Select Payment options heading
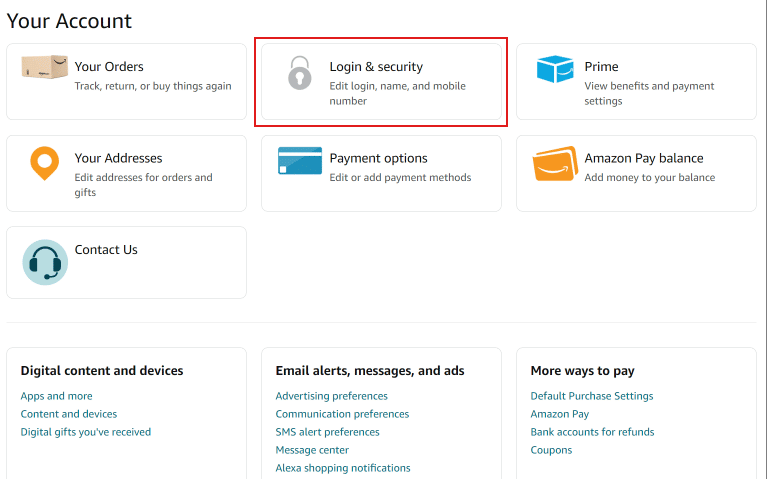 coord(378,158)
